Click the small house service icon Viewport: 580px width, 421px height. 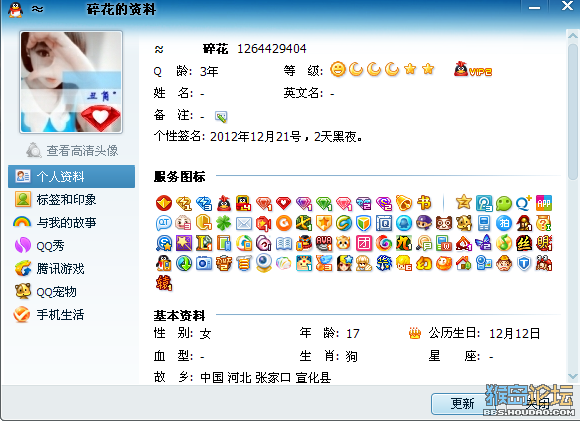463,263
